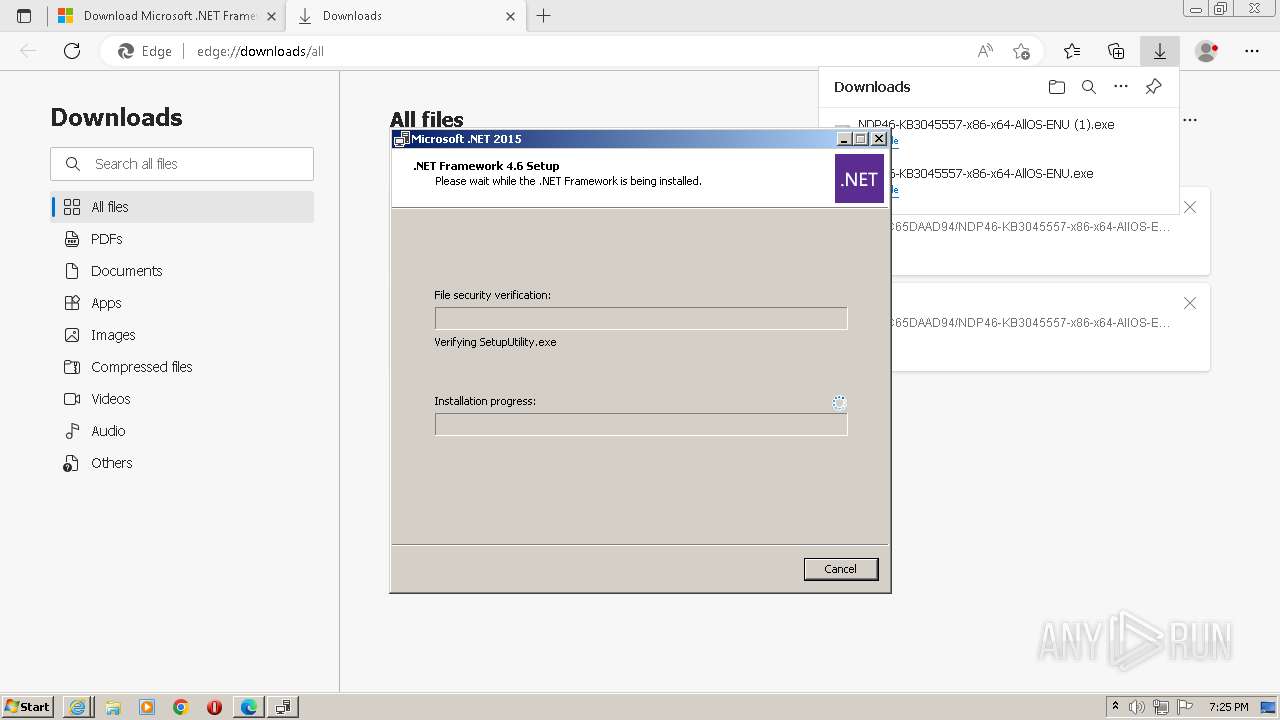
Task: Open File Explorer from taskbar
Action: pyautogui.click(x=113, y=707)
